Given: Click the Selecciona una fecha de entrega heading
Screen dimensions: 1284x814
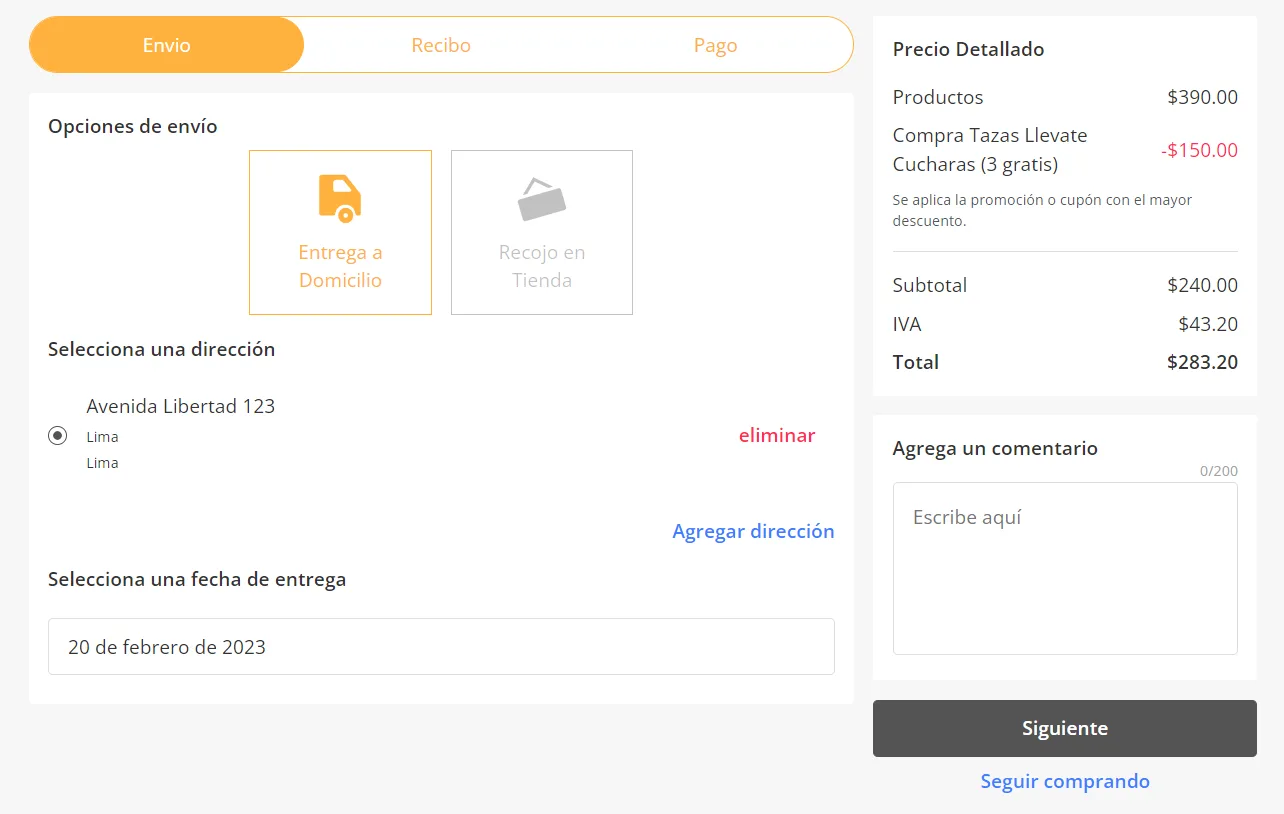Looking at the screenshot, I should (x=197, y=579).
